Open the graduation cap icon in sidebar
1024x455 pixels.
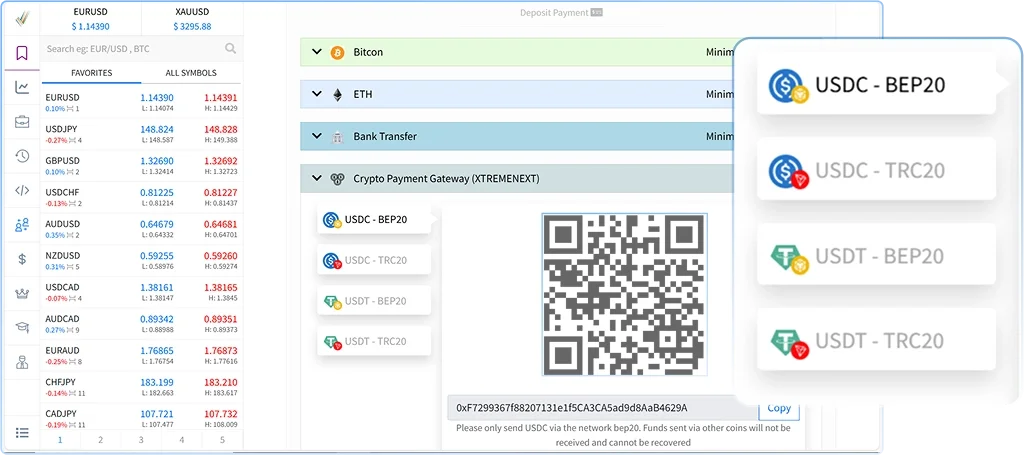coord(22,327)
